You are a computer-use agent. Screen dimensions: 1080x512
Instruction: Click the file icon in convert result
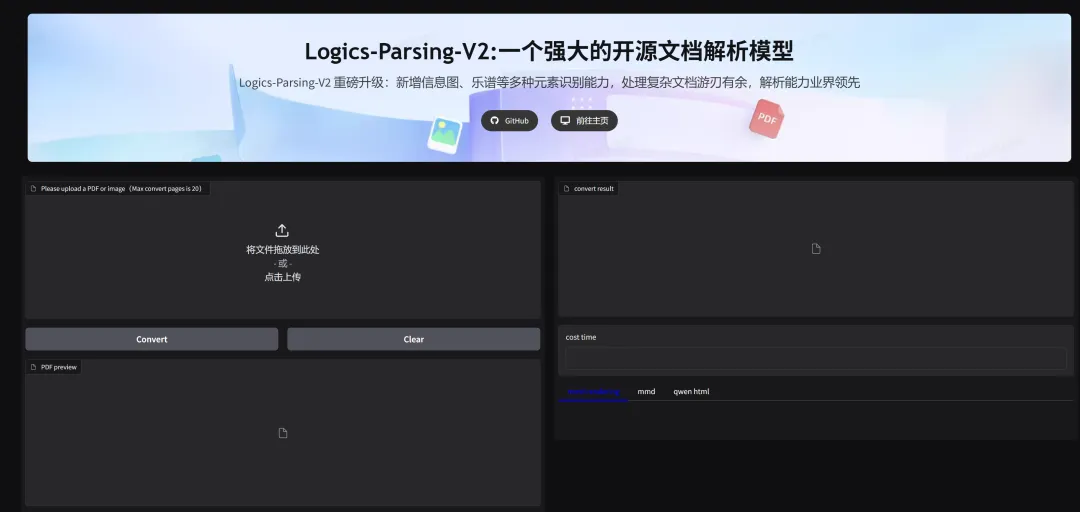tap(816, 249)
